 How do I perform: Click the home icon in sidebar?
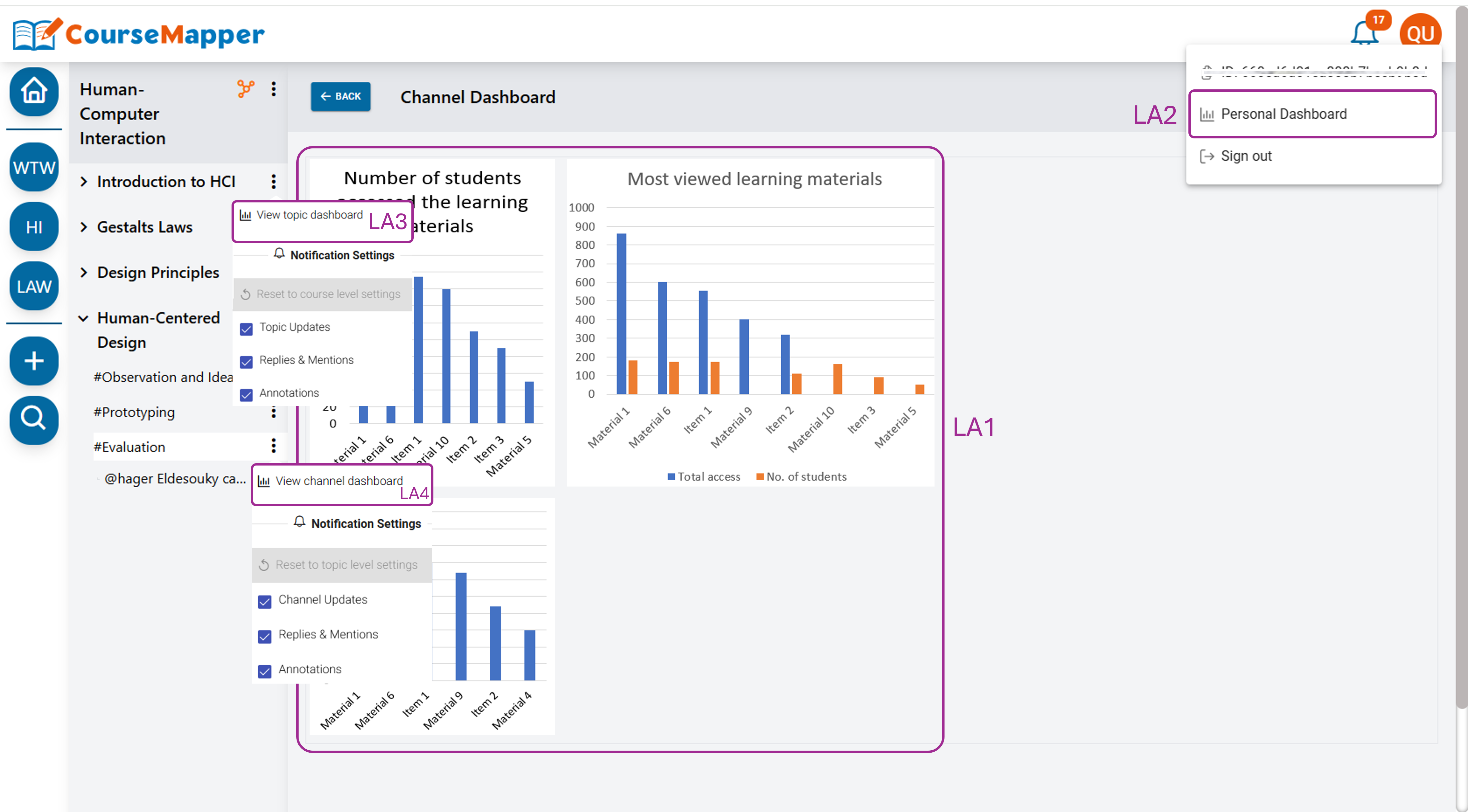[x=34, y=91]
